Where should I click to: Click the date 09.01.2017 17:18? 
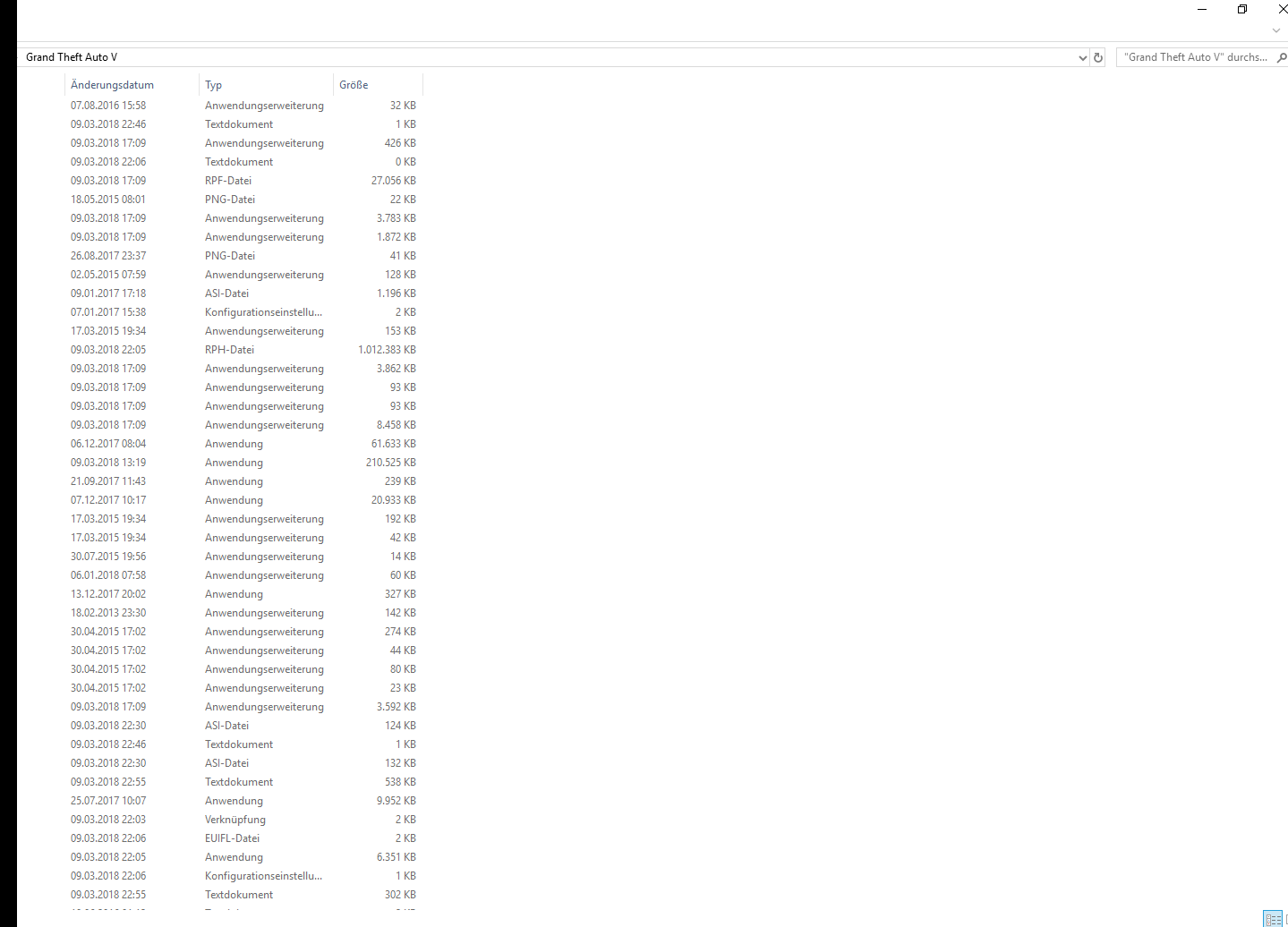coord(108,293)
